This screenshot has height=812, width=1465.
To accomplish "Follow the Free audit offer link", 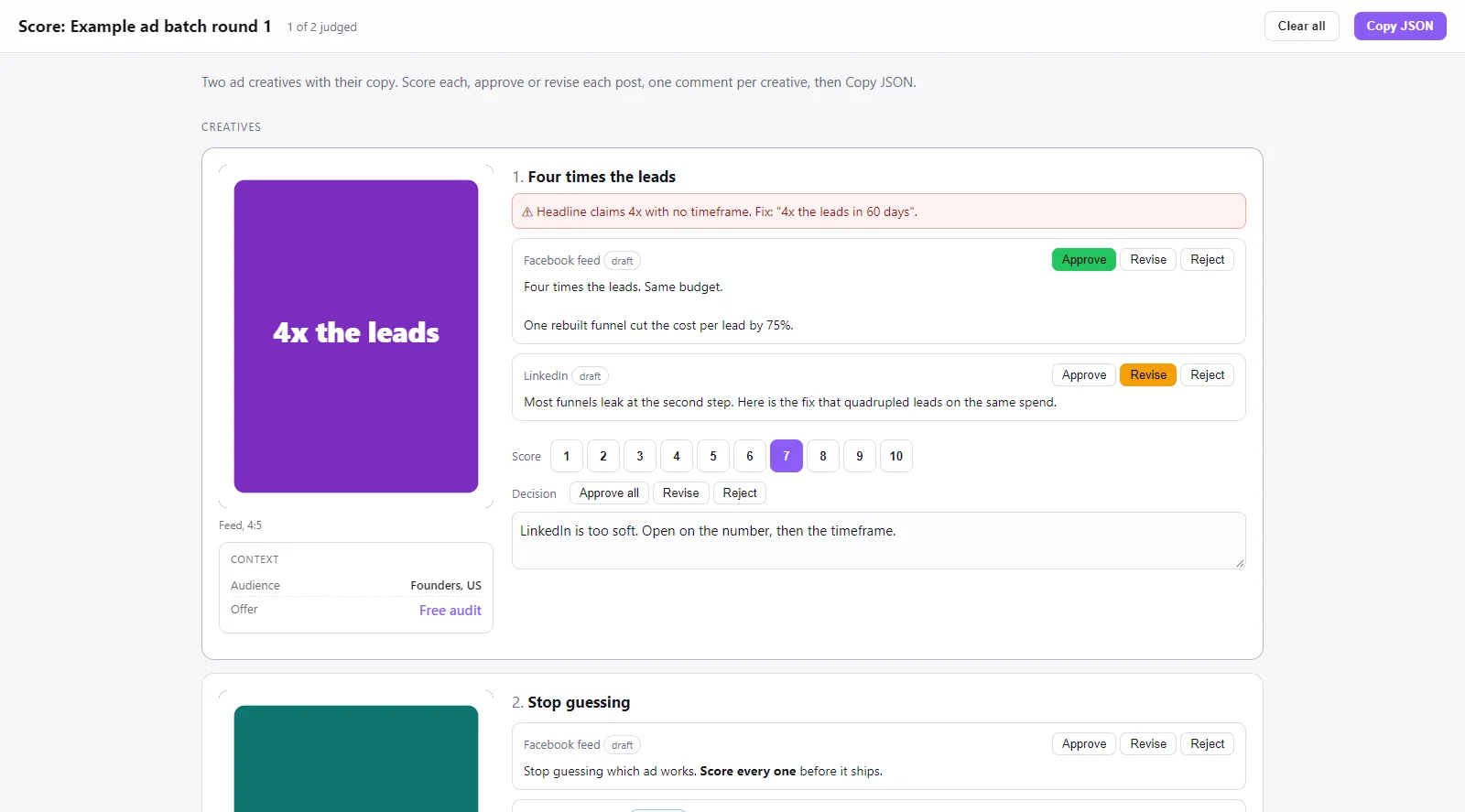I will tap(450, 611).
